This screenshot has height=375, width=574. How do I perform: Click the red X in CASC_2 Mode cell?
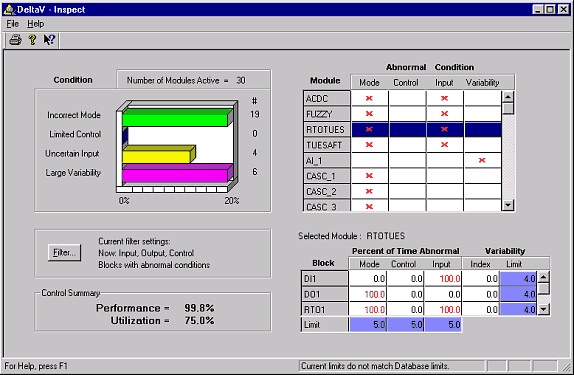tap(369, 191)
